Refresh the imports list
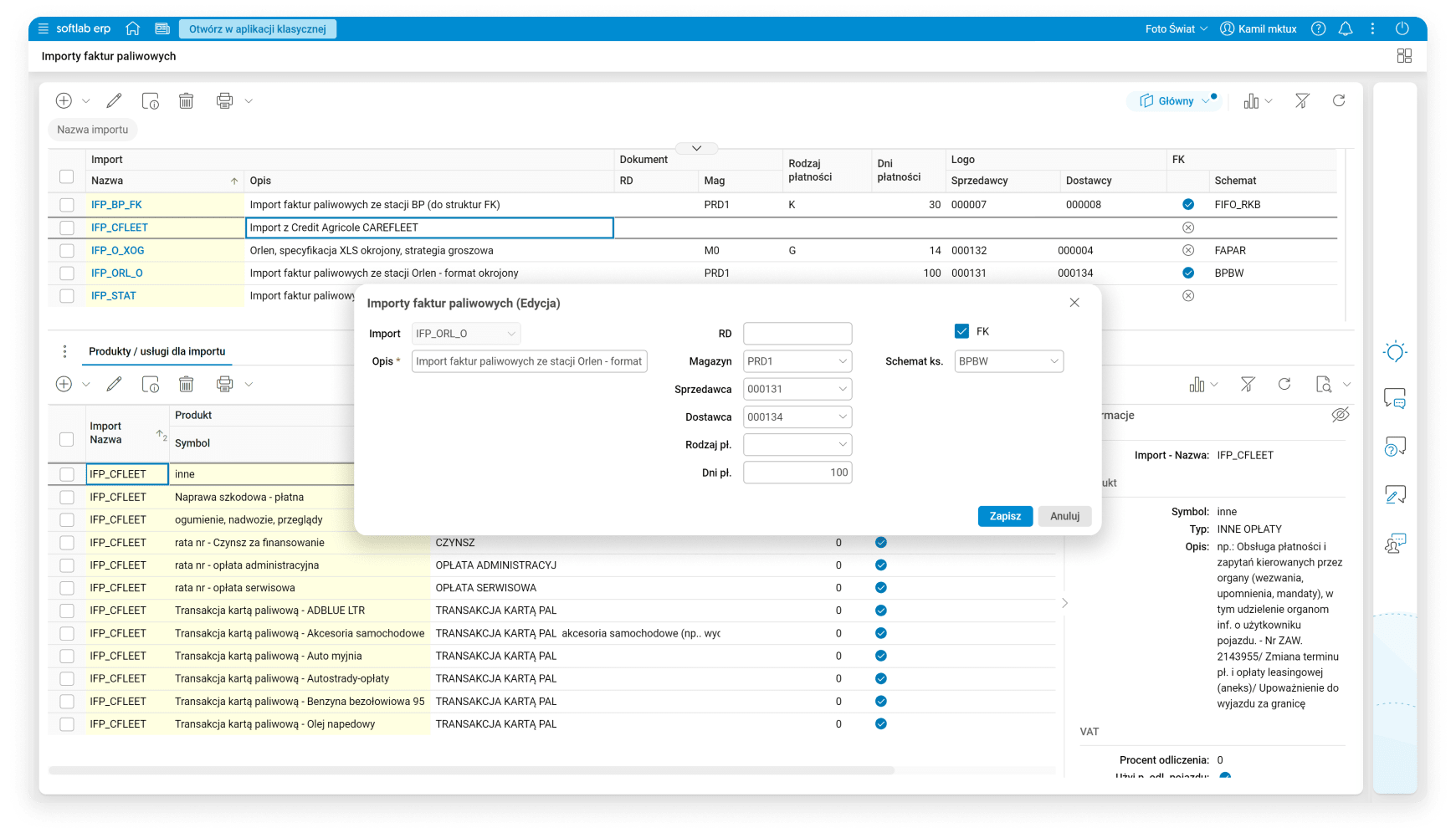Screen dimensions: 1456x833 click(x=1339, y=101)
